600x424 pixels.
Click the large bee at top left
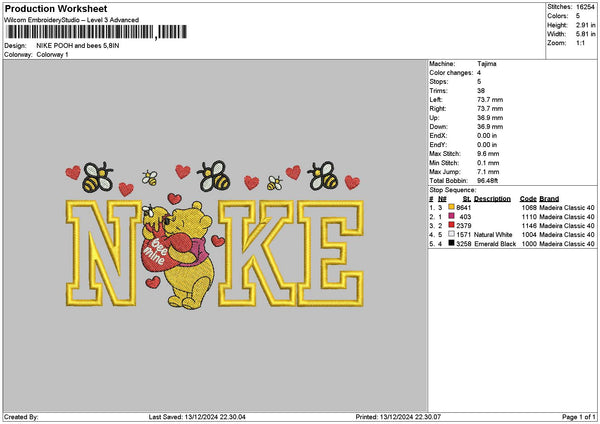pyautogui.click(x=97, y=176)
